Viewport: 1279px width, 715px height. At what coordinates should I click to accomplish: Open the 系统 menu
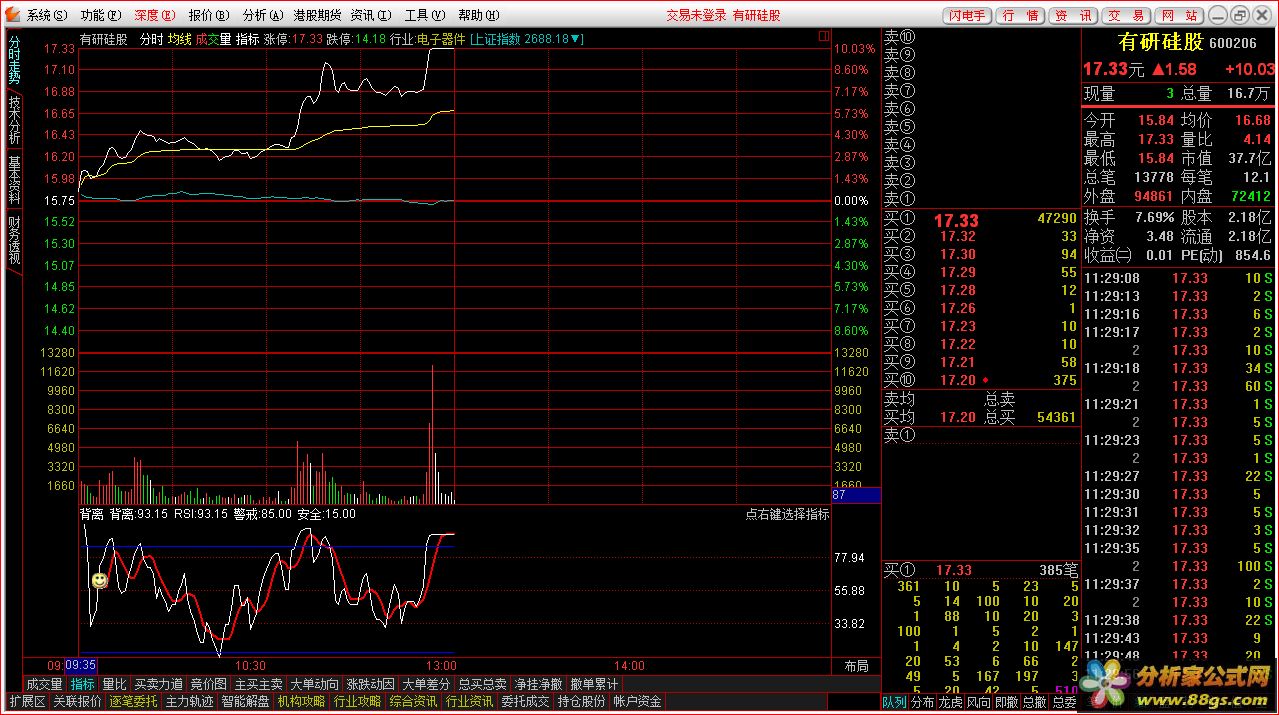pyautogui.click(x=47, y=15)
